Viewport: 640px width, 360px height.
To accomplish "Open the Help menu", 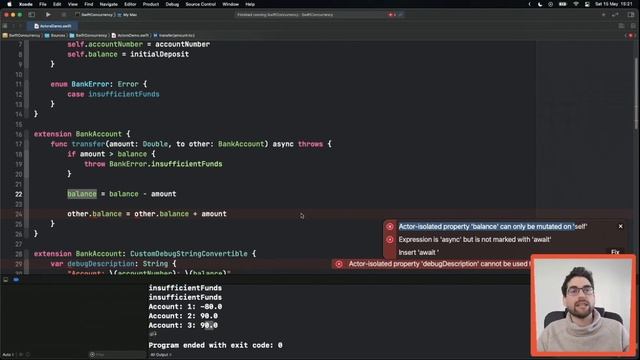I will click(x=250, y=4).
